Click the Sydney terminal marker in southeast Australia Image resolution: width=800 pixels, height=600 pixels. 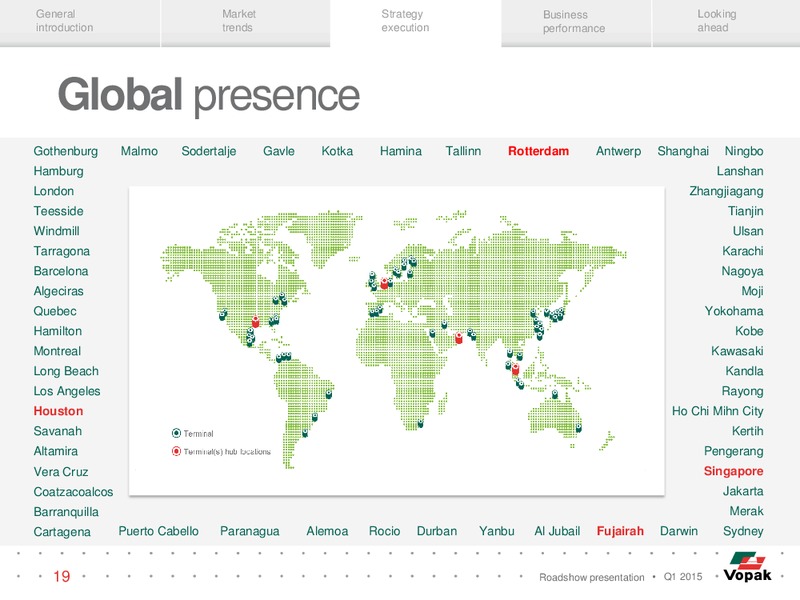[x=579, y=428]
